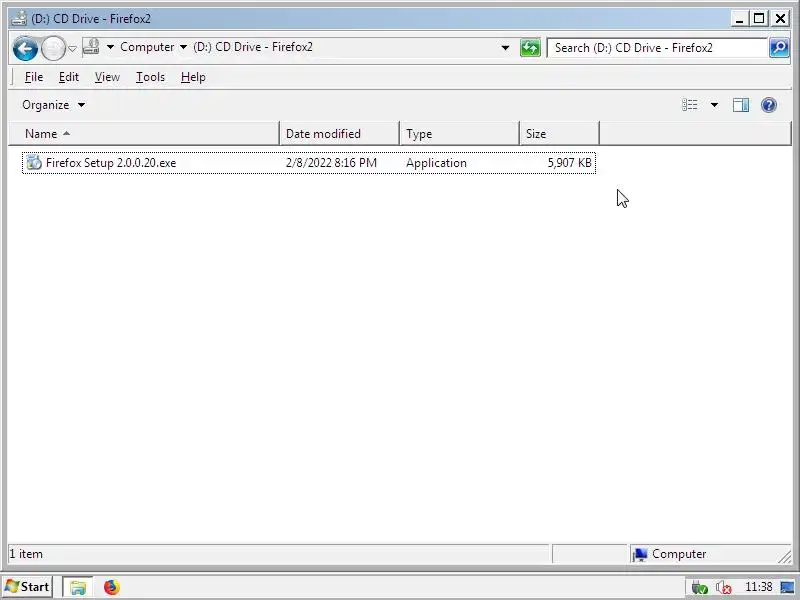Viewport: 800px width, 600px height.
Task: Click the 1 item status bar text
Action: pos(26,554)
